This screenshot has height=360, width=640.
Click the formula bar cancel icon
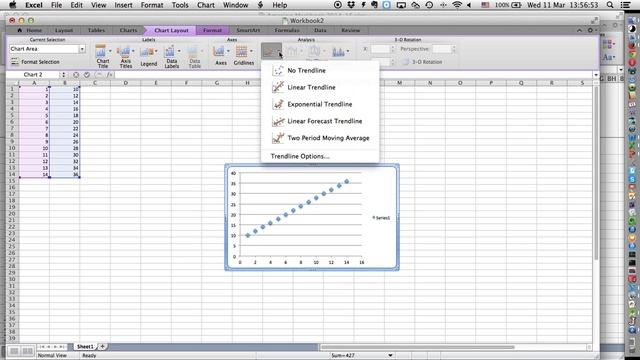point(76,75)
